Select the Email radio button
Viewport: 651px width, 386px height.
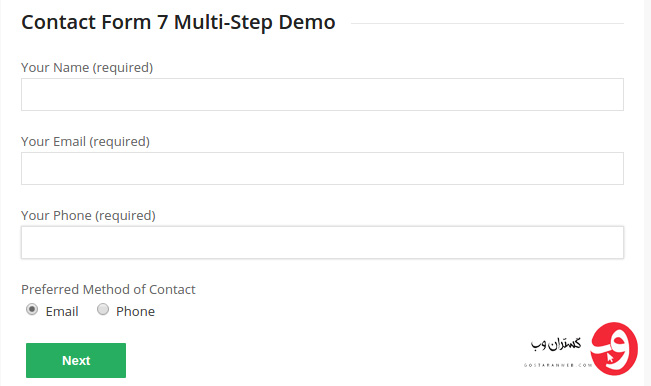pyautogui.click(x=32, y=310)
